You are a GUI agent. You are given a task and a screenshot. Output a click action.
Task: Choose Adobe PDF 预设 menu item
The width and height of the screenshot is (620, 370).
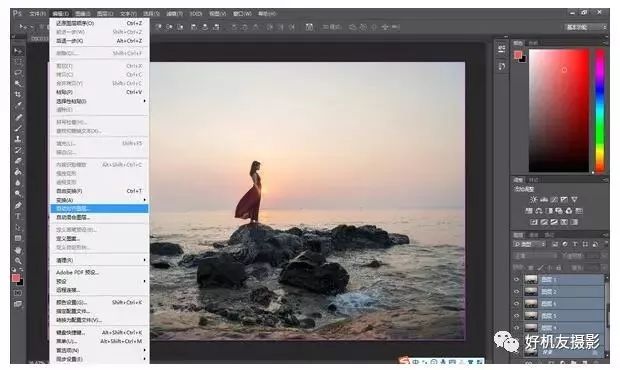coord(99,272)
